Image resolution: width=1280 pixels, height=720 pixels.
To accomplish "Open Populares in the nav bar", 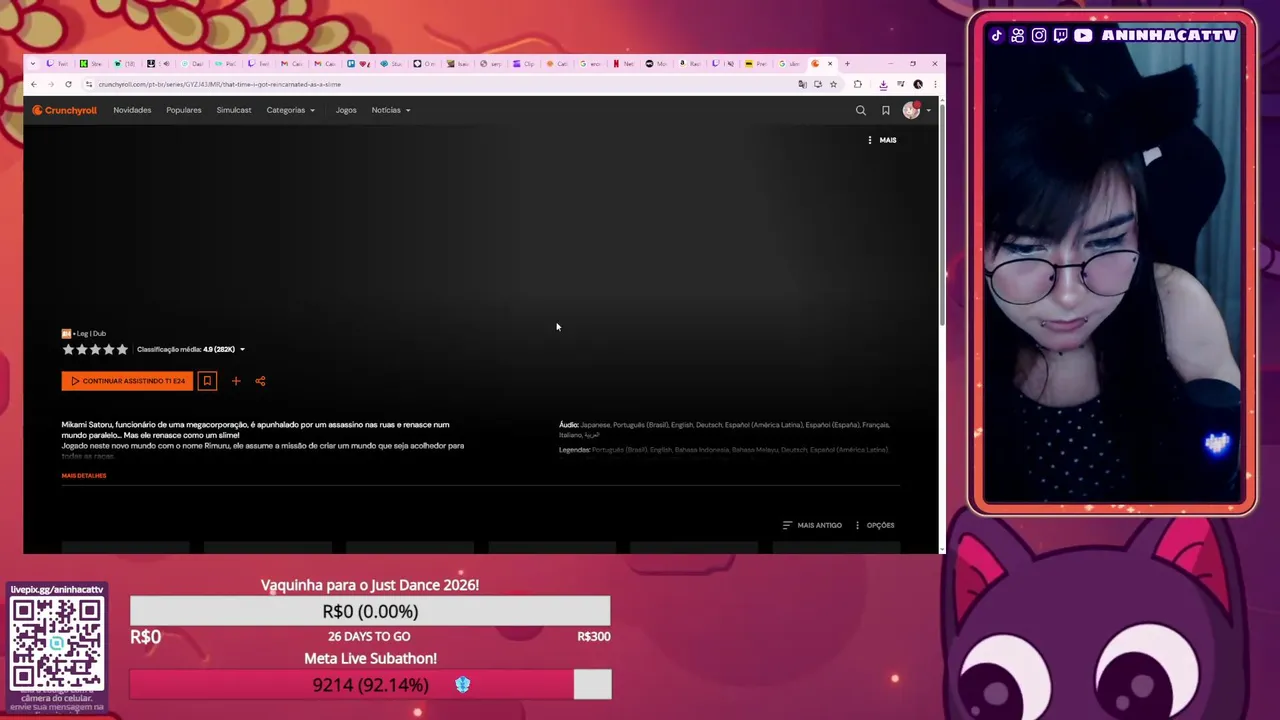I will (x=184, y=110).
